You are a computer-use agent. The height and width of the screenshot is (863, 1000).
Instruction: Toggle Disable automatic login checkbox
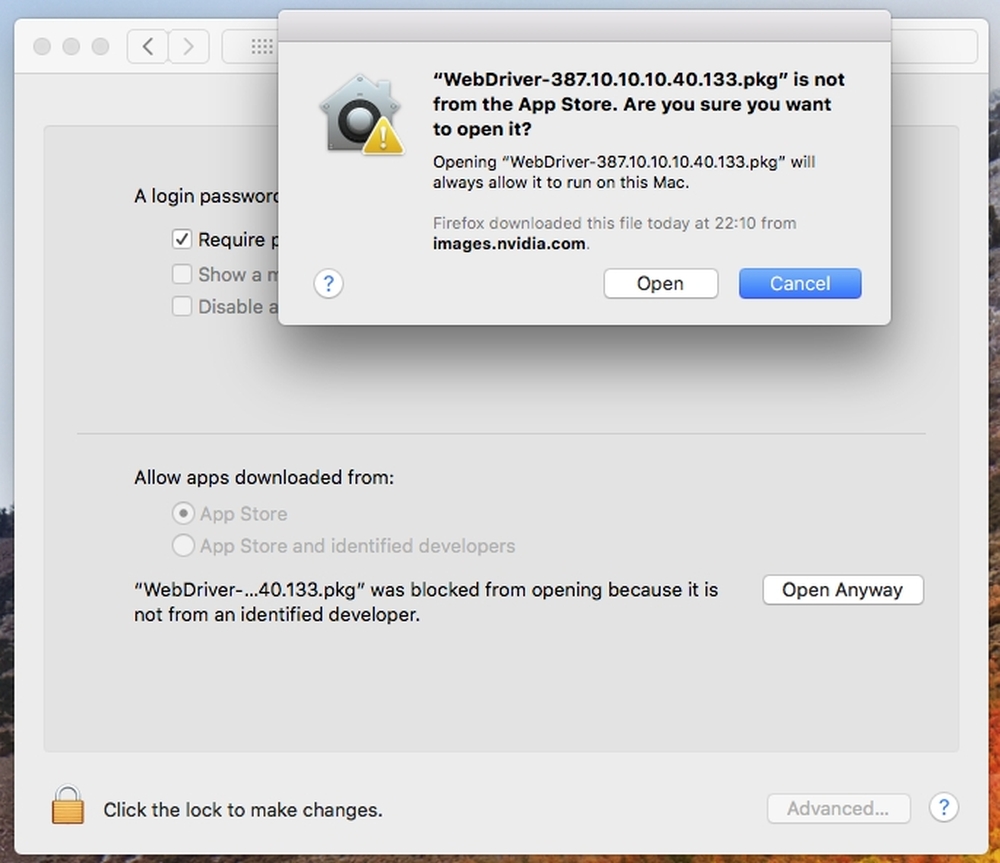point(182,306)
